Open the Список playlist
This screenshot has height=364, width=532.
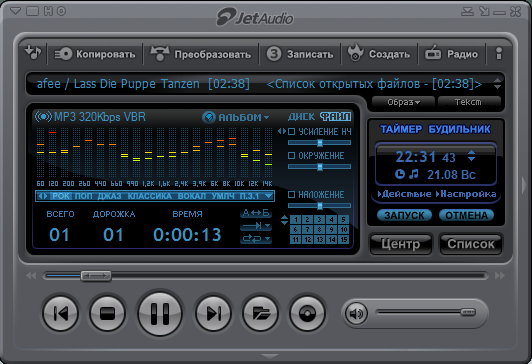click(x=471, y=244)
